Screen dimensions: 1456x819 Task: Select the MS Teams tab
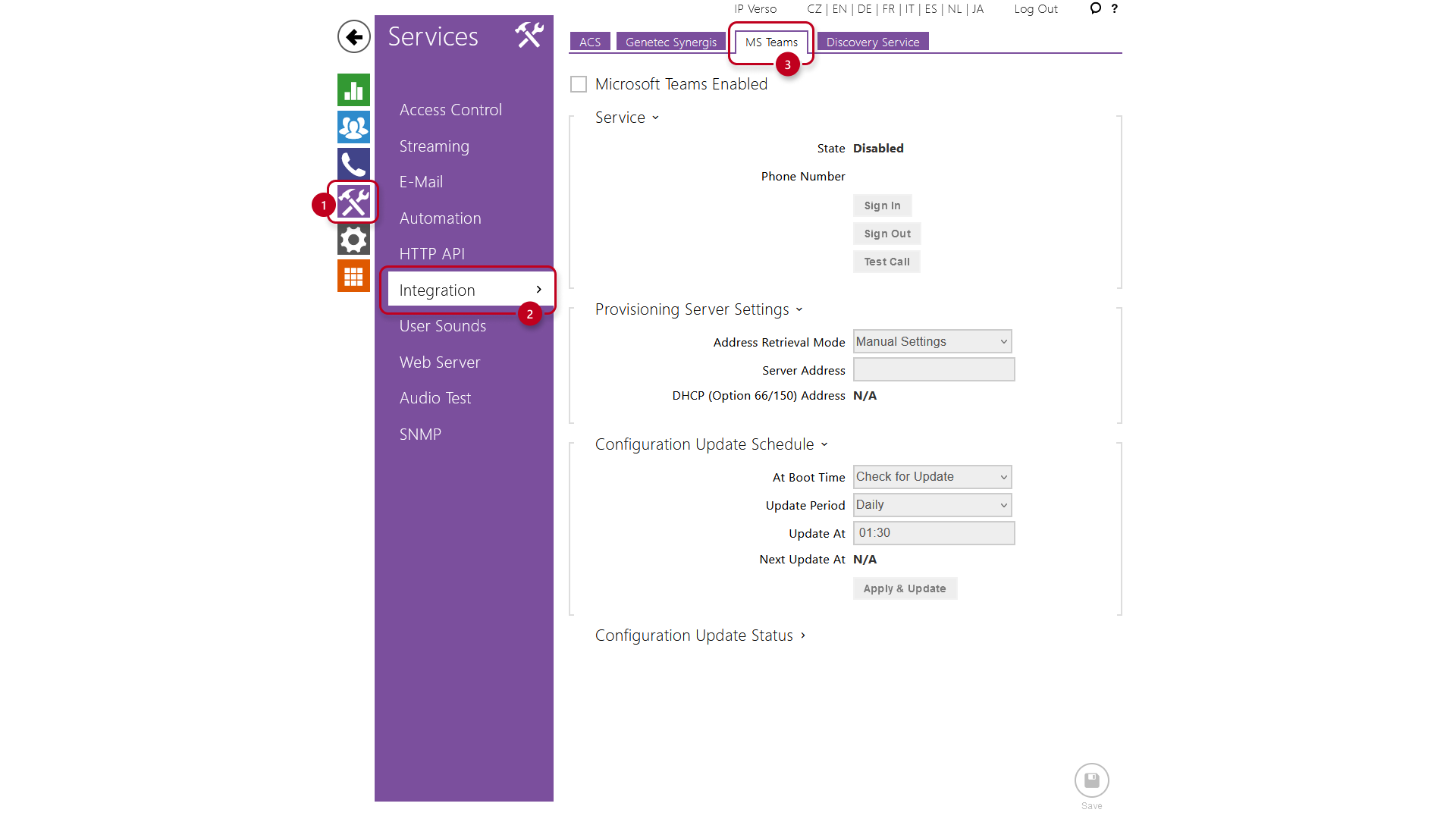click(771, 42)
